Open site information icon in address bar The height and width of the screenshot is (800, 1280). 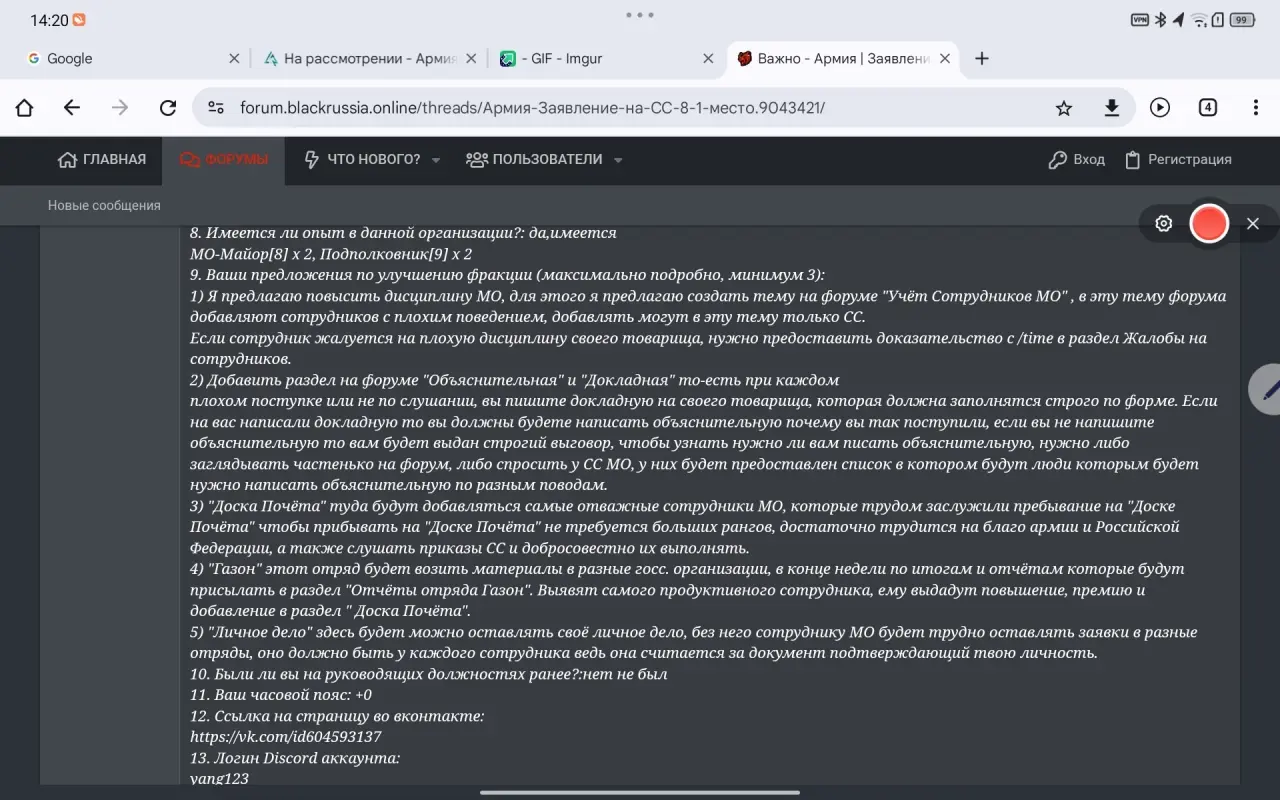tap(216, 108)
